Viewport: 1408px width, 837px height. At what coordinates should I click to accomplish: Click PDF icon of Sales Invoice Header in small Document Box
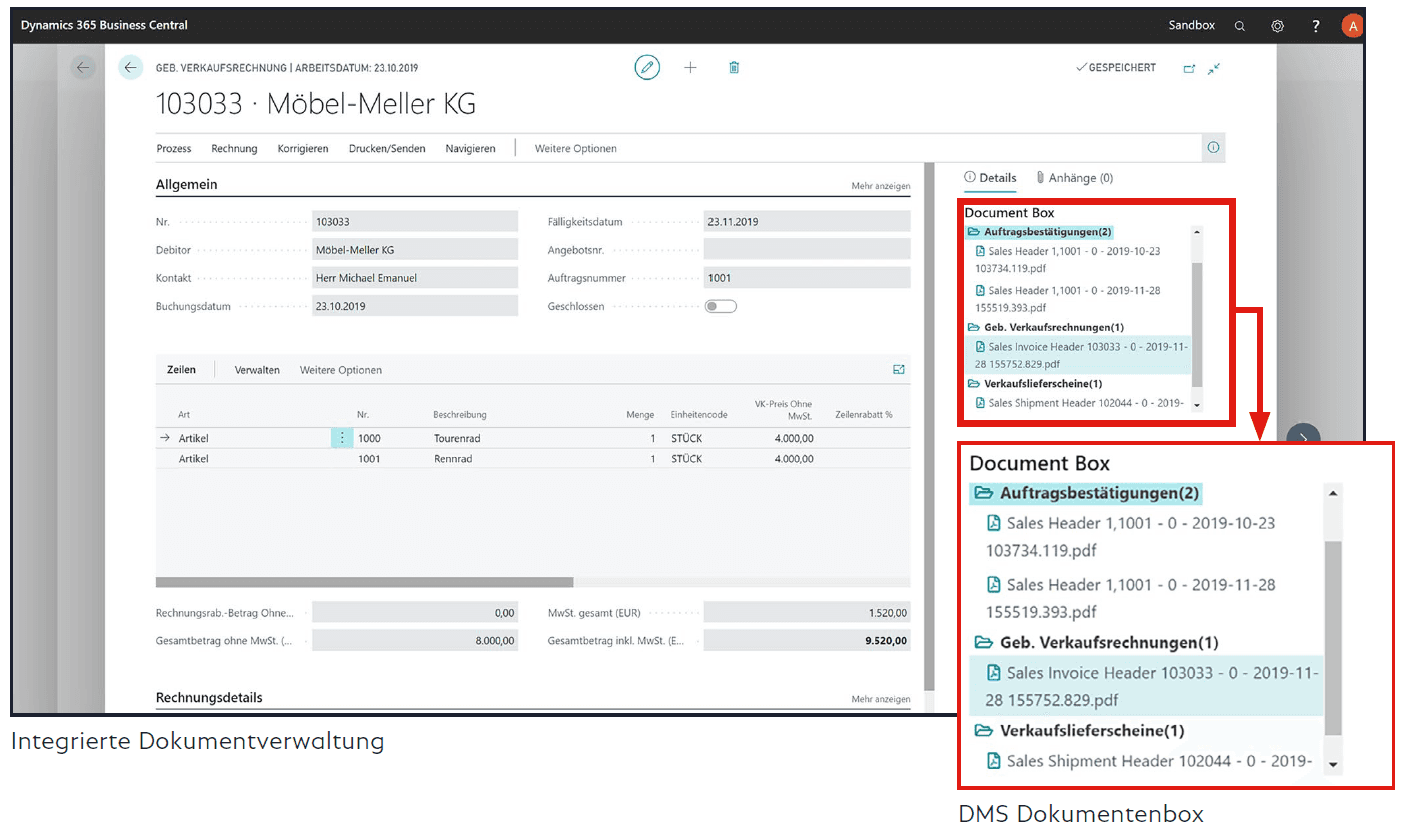click(x=981, y=347)
